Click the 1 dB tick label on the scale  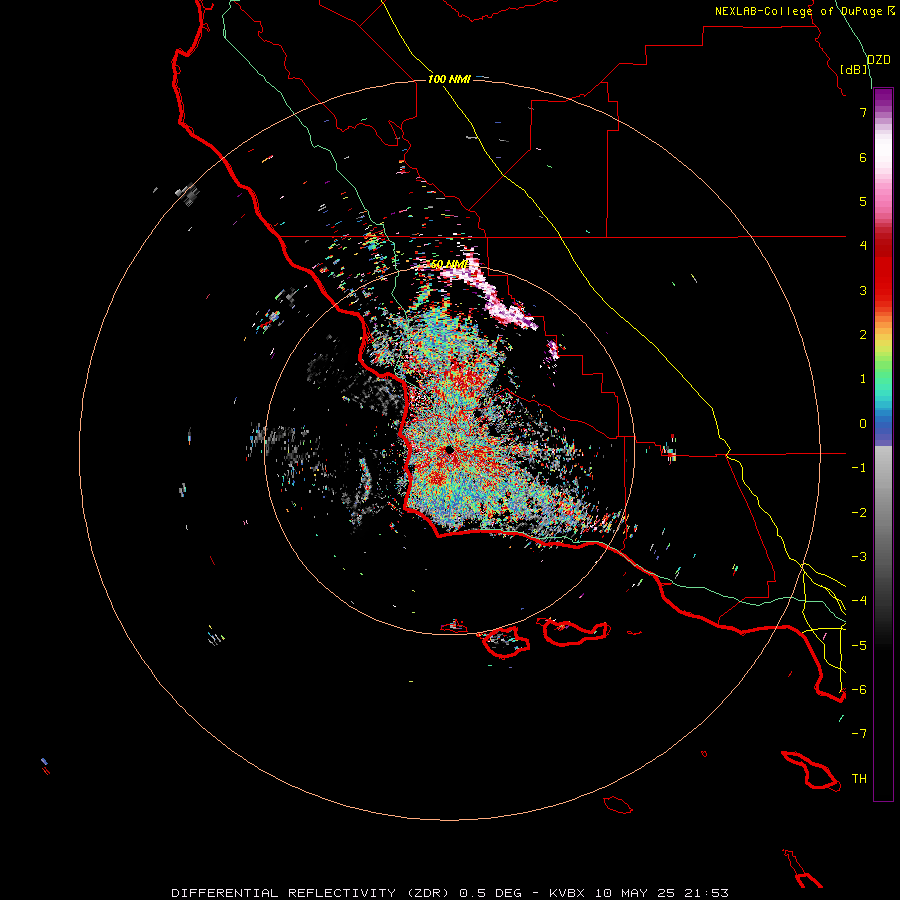[x=863, y=379]
